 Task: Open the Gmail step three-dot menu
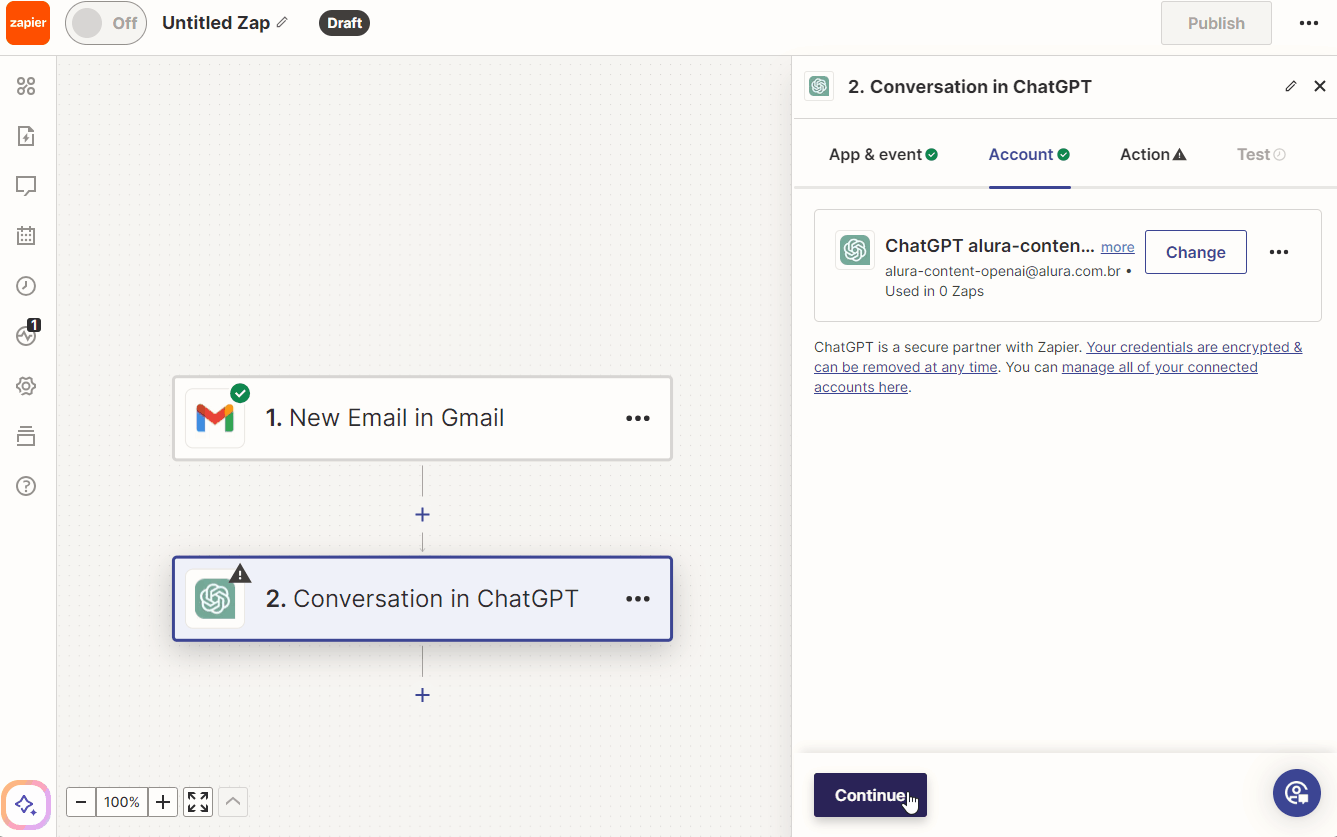638,418
